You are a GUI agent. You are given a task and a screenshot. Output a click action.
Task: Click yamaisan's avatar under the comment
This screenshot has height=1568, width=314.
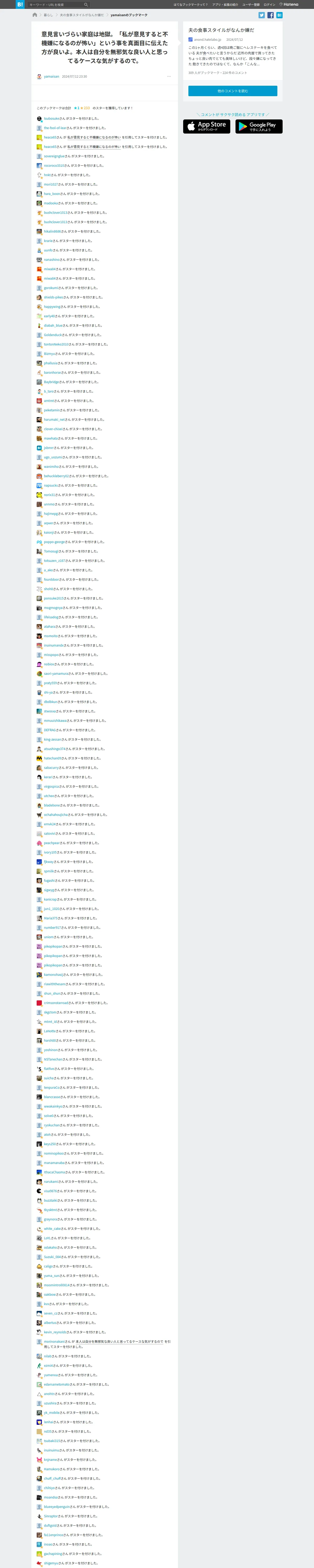[39, 77]
